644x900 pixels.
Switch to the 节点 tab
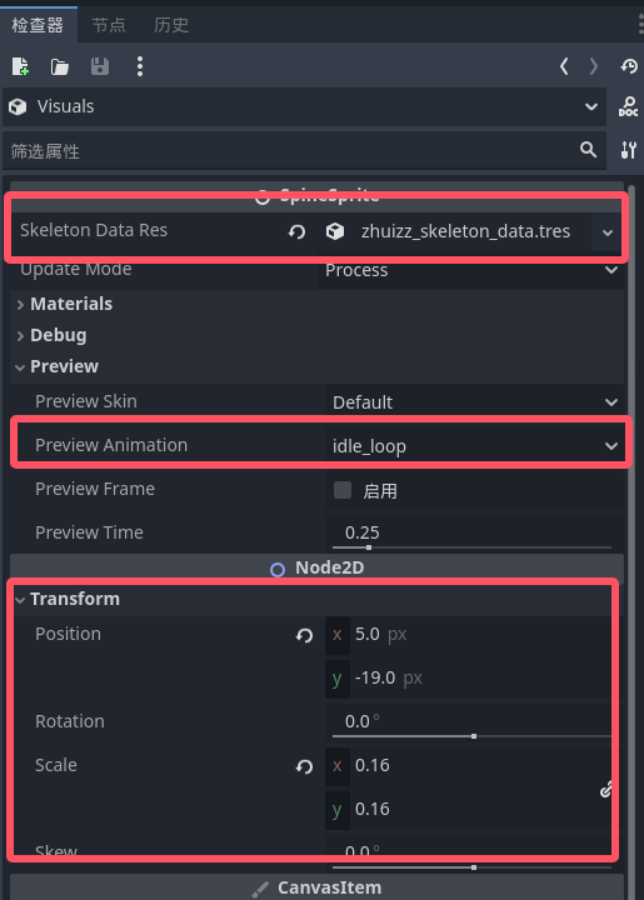pyautogui.click(x=108, y=25)
